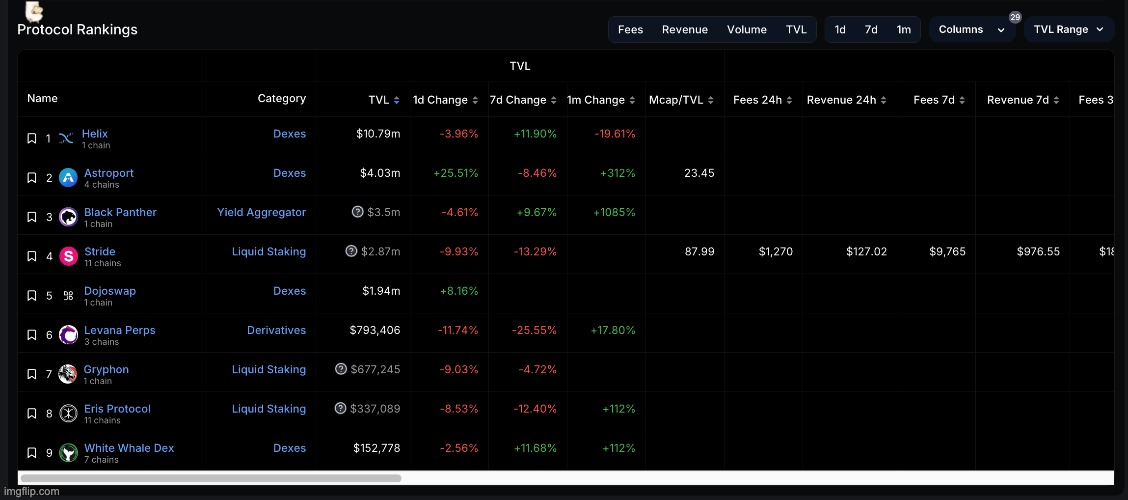Select the Fees filter tab
The width and height of the screenshot is (1128, 500).
pyautogui.click(x=630, y=29)
